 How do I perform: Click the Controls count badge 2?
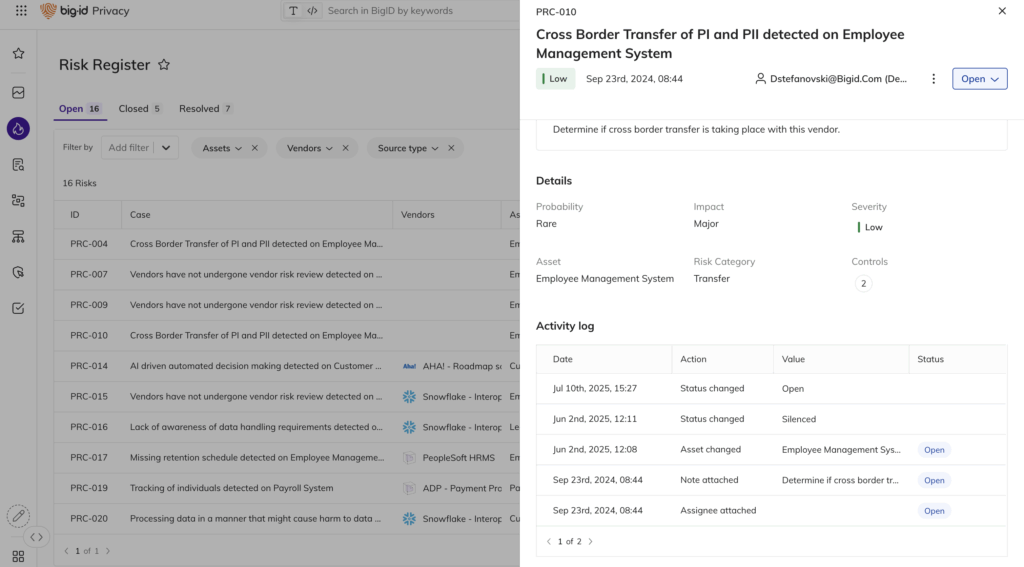(x=863, y=284)
